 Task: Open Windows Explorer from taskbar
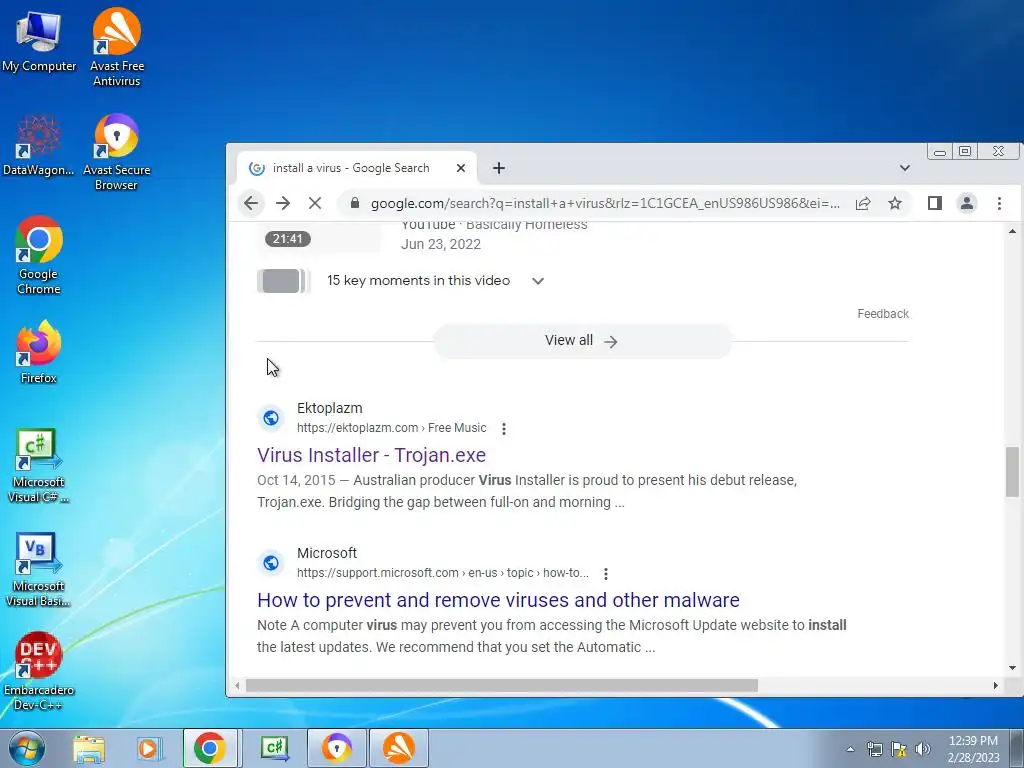89,748
